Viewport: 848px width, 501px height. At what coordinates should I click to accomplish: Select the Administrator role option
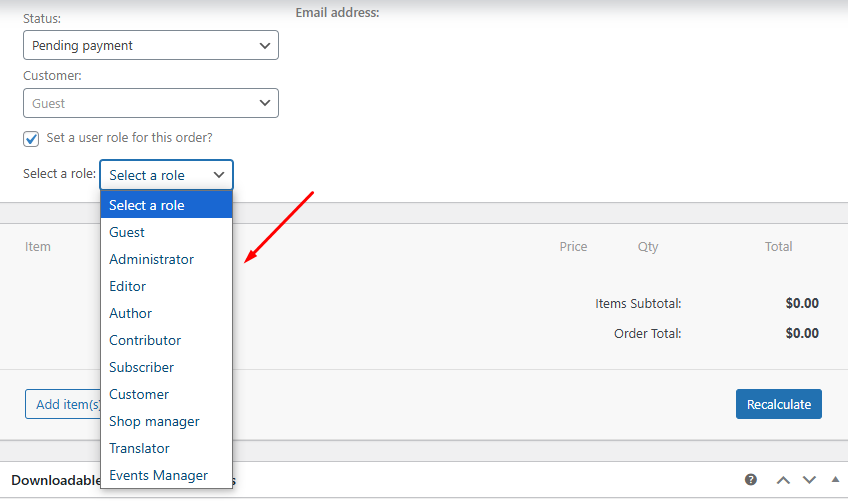click(151, 259)
